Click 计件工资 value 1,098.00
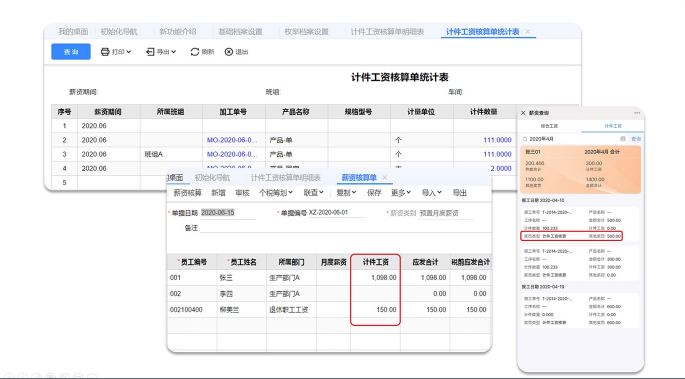Screen dimensions: 685x379 pyautogui.click(x=384, y=278)
